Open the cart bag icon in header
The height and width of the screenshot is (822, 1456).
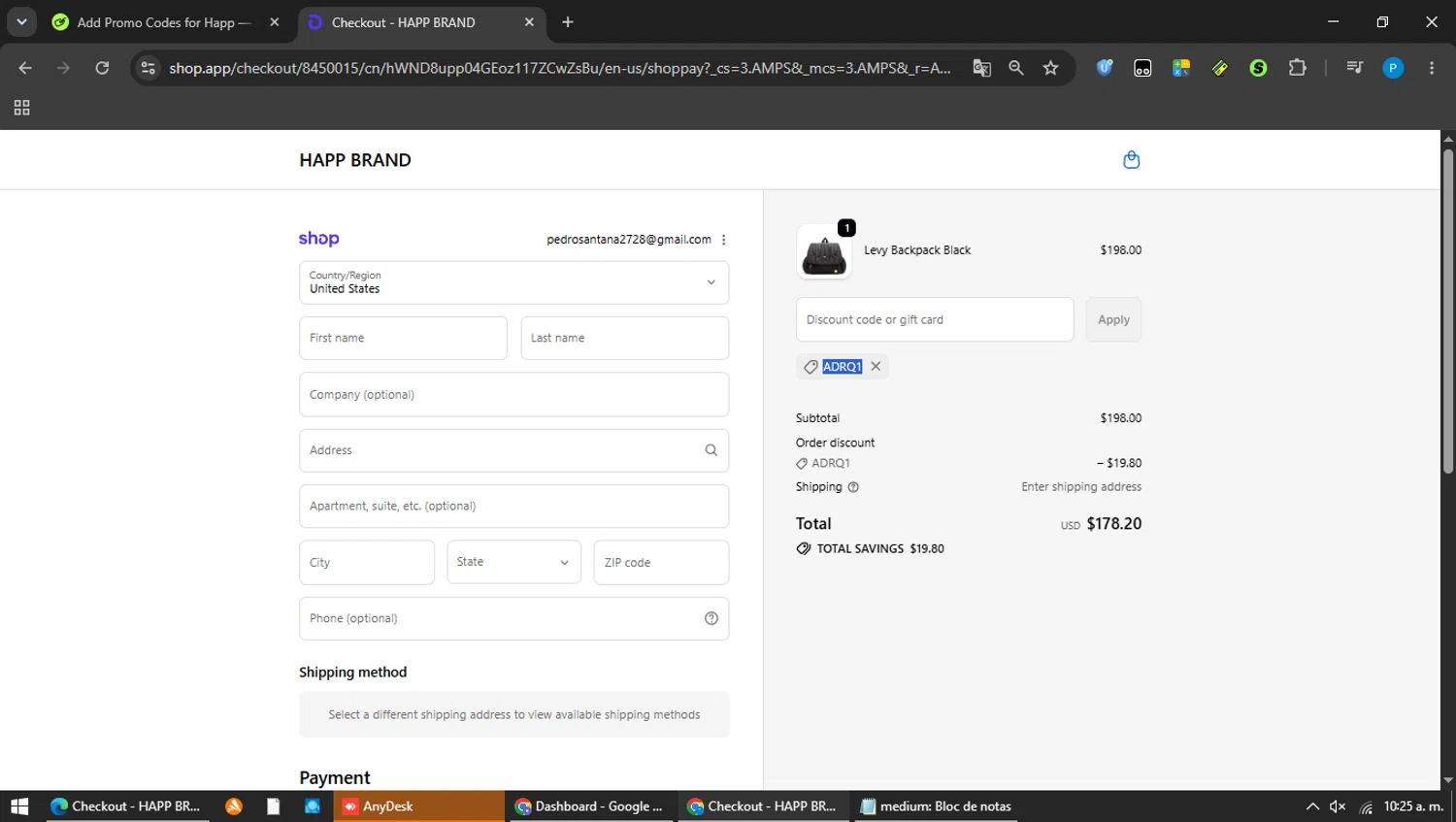(x=1131, y=160)
